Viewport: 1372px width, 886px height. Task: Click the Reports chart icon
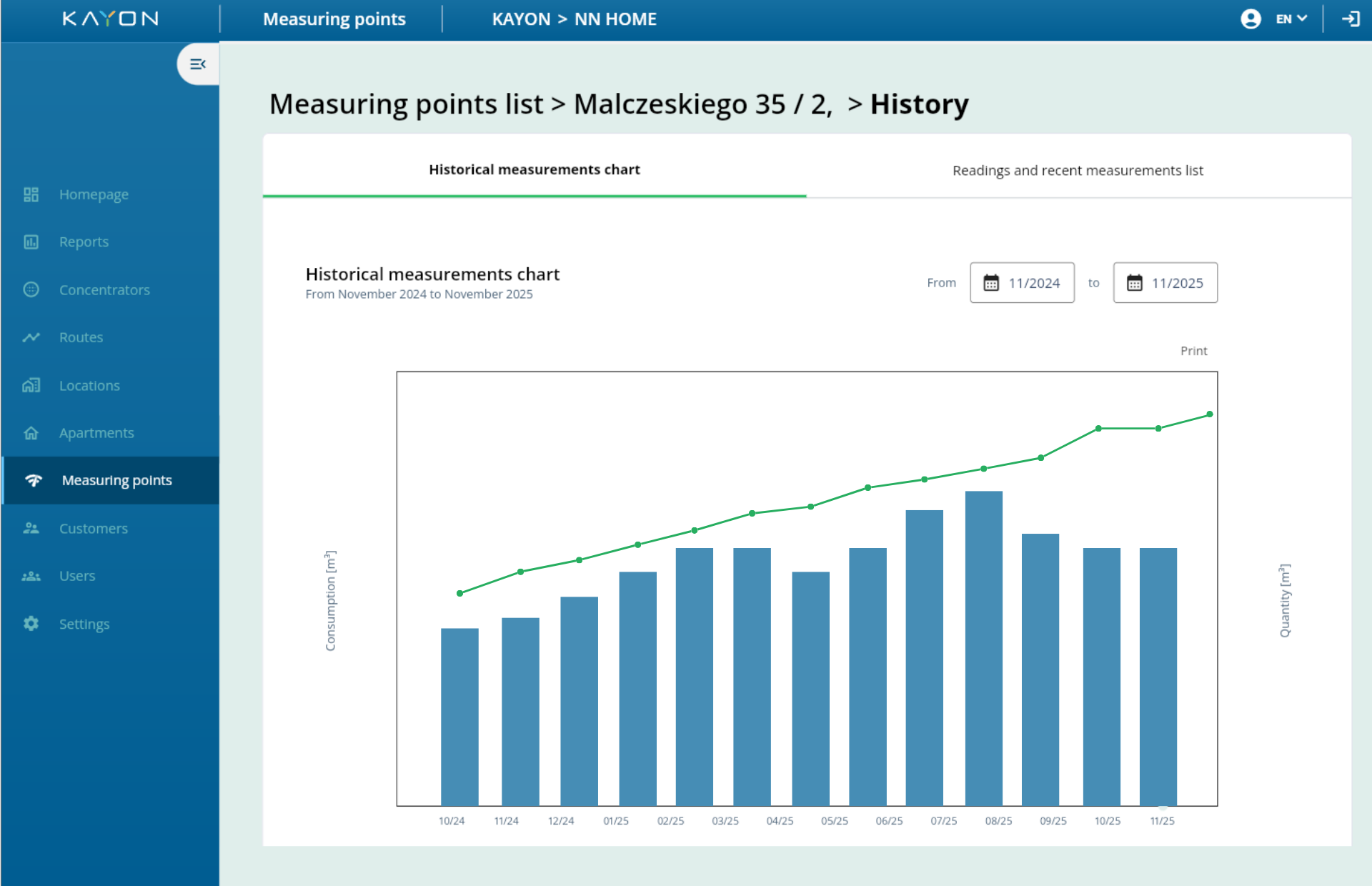click(31, 242)
